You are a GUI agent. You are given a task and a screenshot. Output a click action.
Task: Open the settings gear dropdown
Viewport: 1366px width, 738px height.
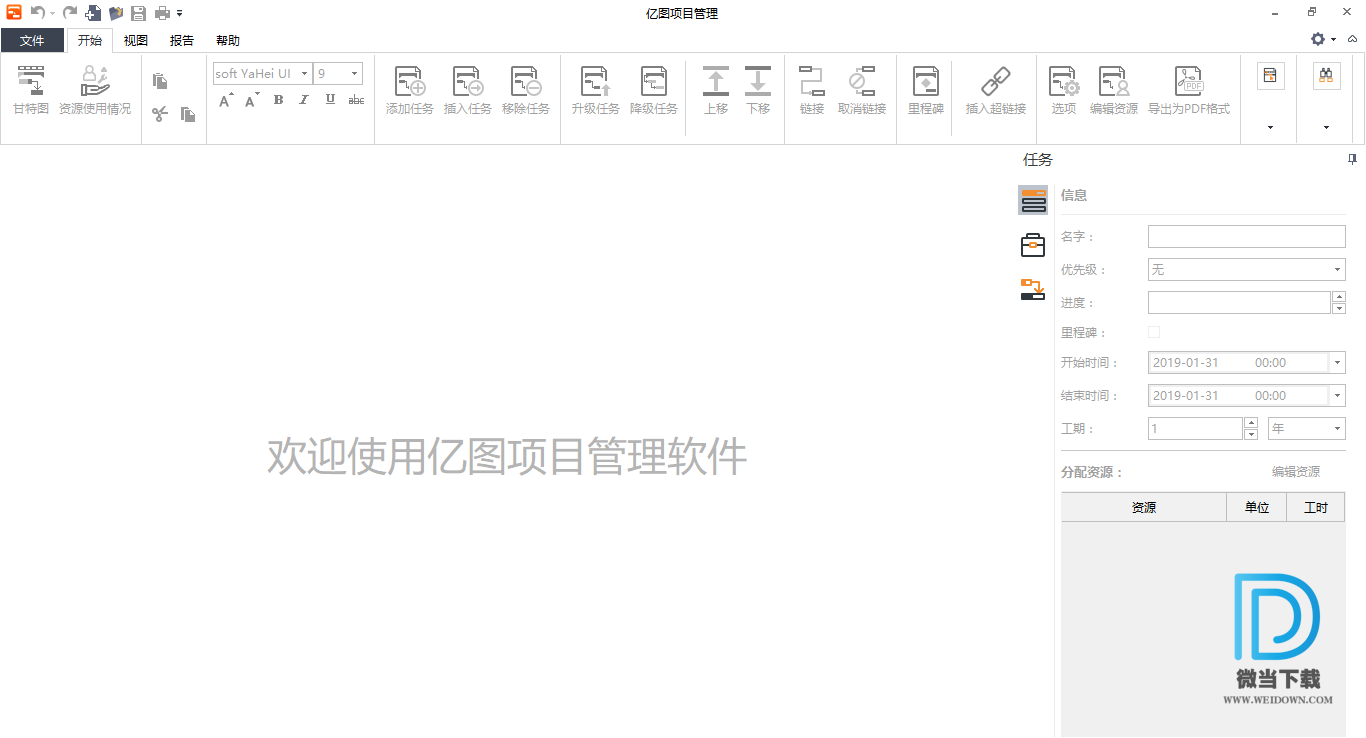(x=1323, y=39)
